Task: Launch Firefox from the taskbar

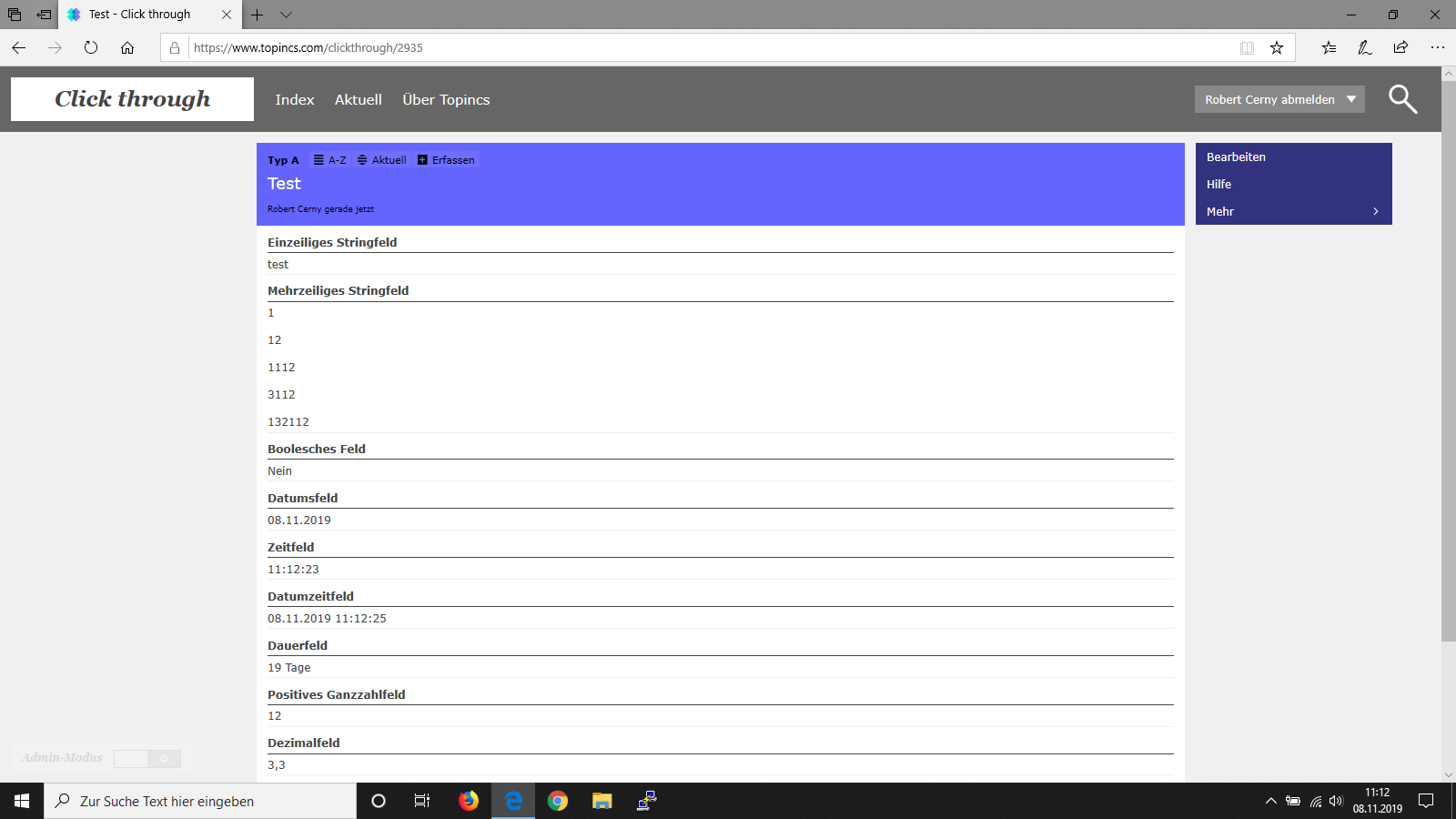Action: [469, 801]
